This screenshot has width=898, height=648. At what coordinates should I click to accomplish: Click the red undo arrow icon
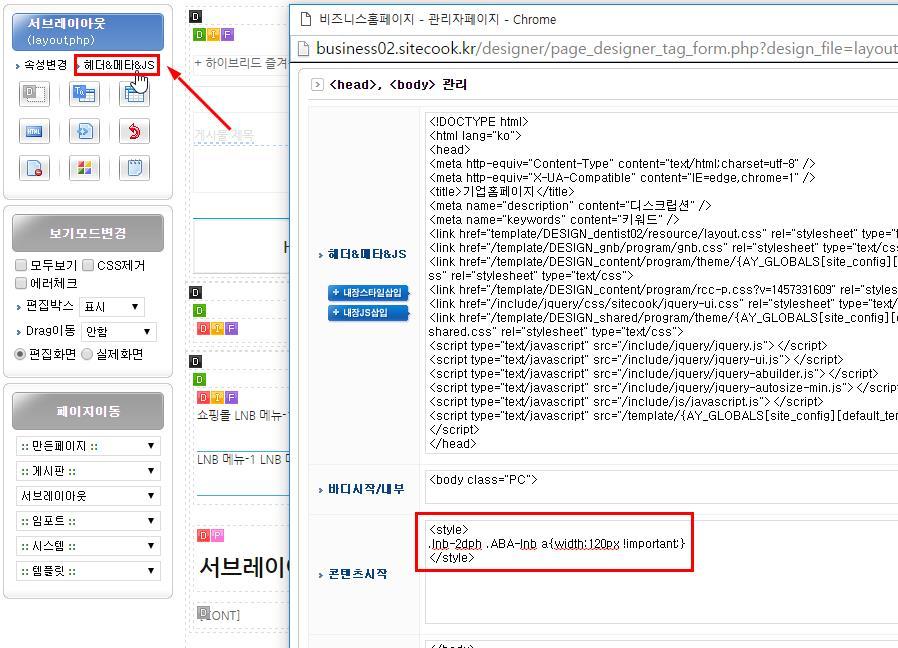tap(134, 131)
